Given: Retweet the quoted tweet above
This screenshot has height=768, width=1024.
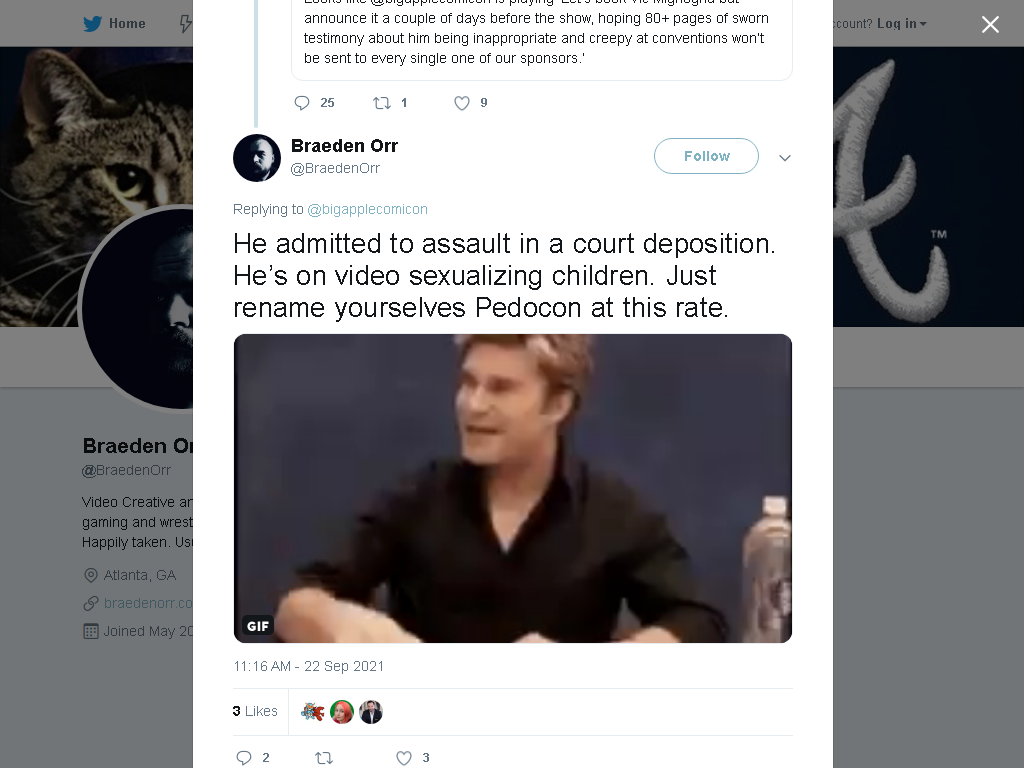Looking at the screenshot, I should [x=381, y=103].
